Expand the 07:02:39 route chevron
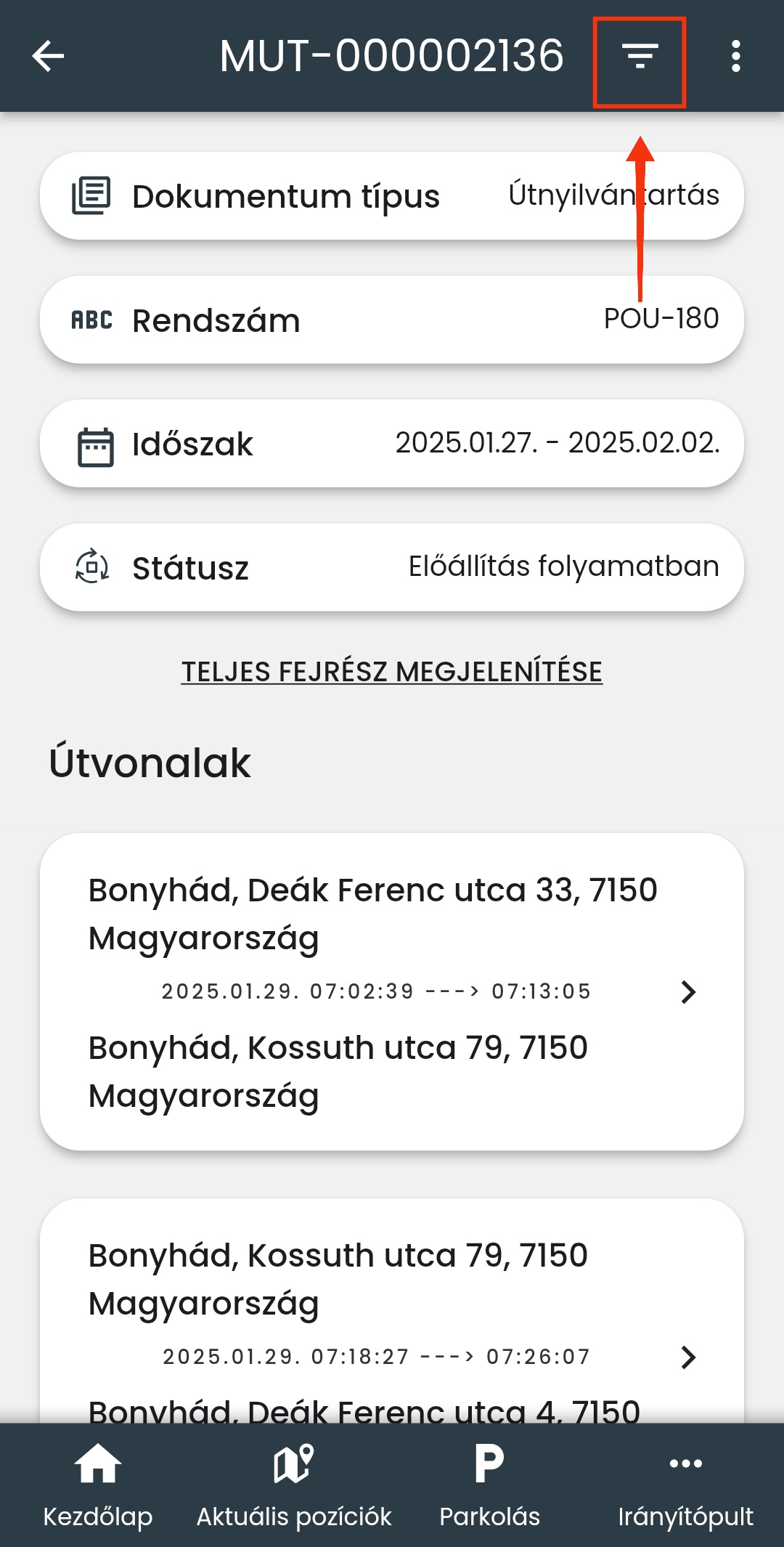The image size is (784, 1547). click(687, 991)
